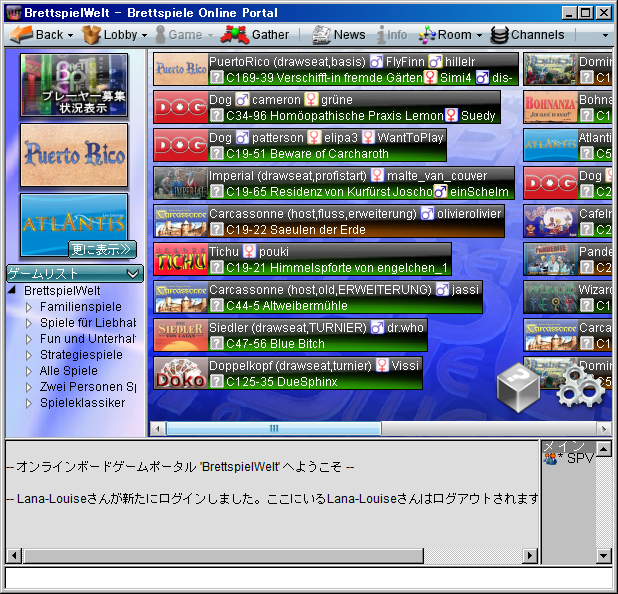The width and height of the screenshot is (618, 594).
Task: Select Zwei Personen Spiele tree item
Action: click(x=88, y=387)
